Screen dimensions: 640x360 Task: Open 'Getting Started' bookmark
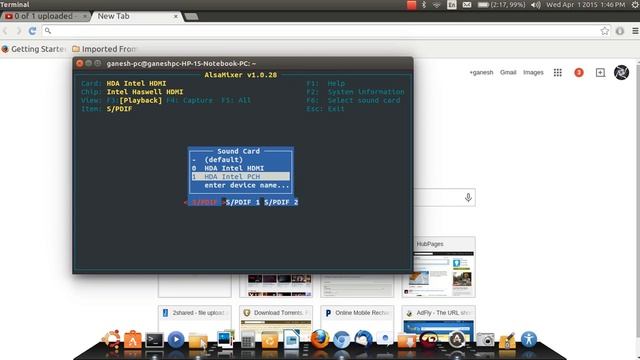coord(34,49)
